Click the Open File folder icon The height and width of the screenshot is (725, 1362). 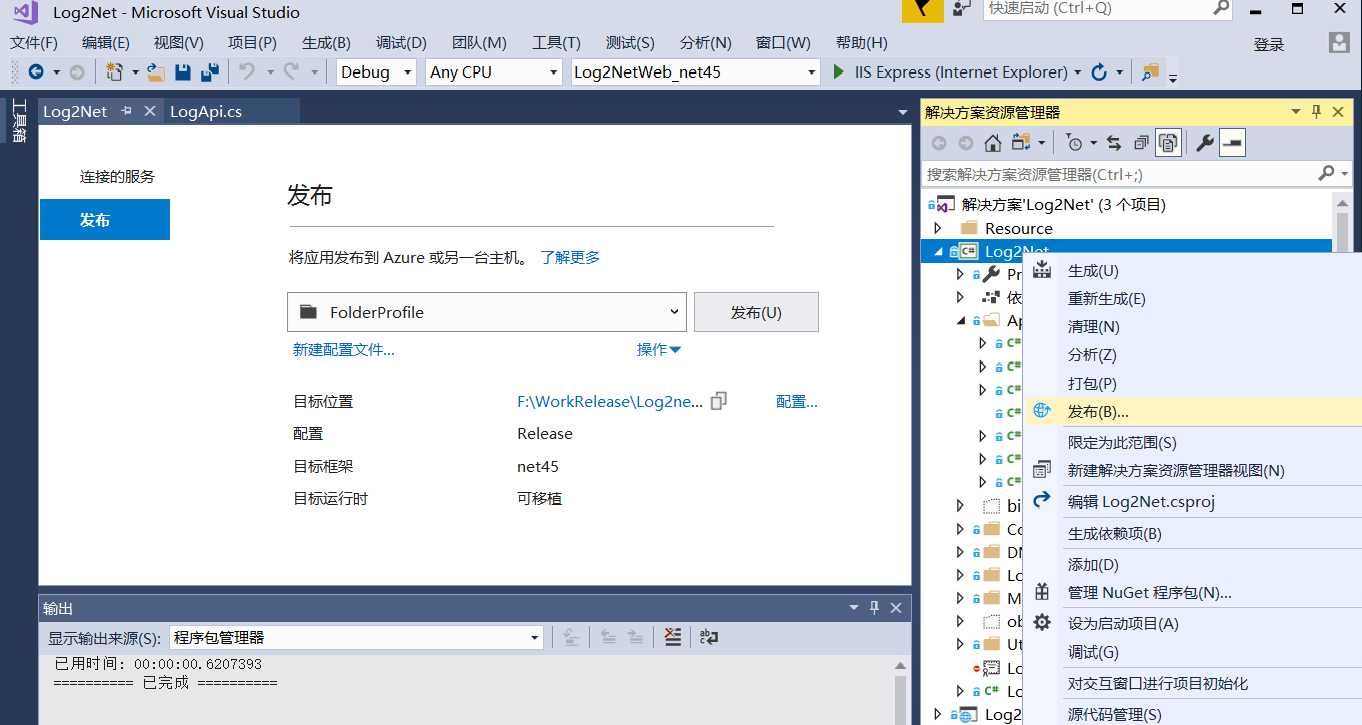coord(156,72)
